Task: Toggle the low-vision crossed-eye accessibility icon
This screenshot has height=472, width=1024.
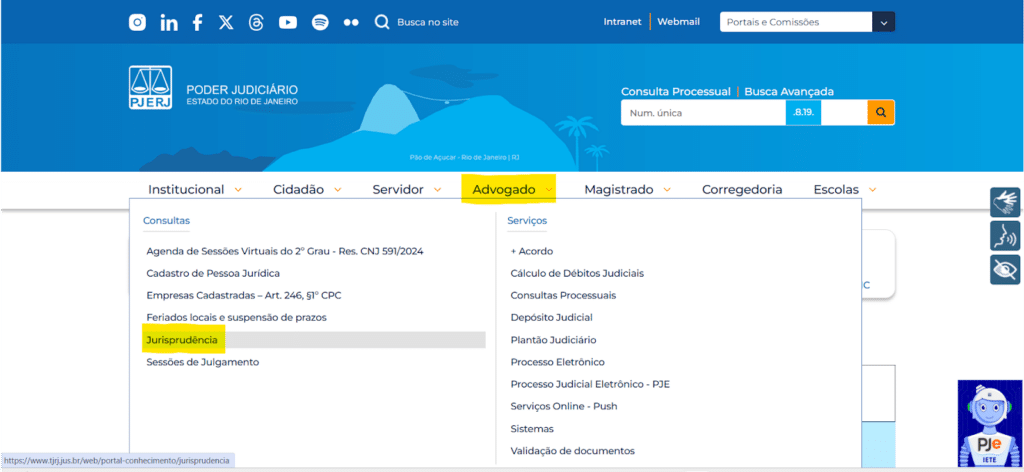Action: pyautogui.click(x=1004, y=269)
